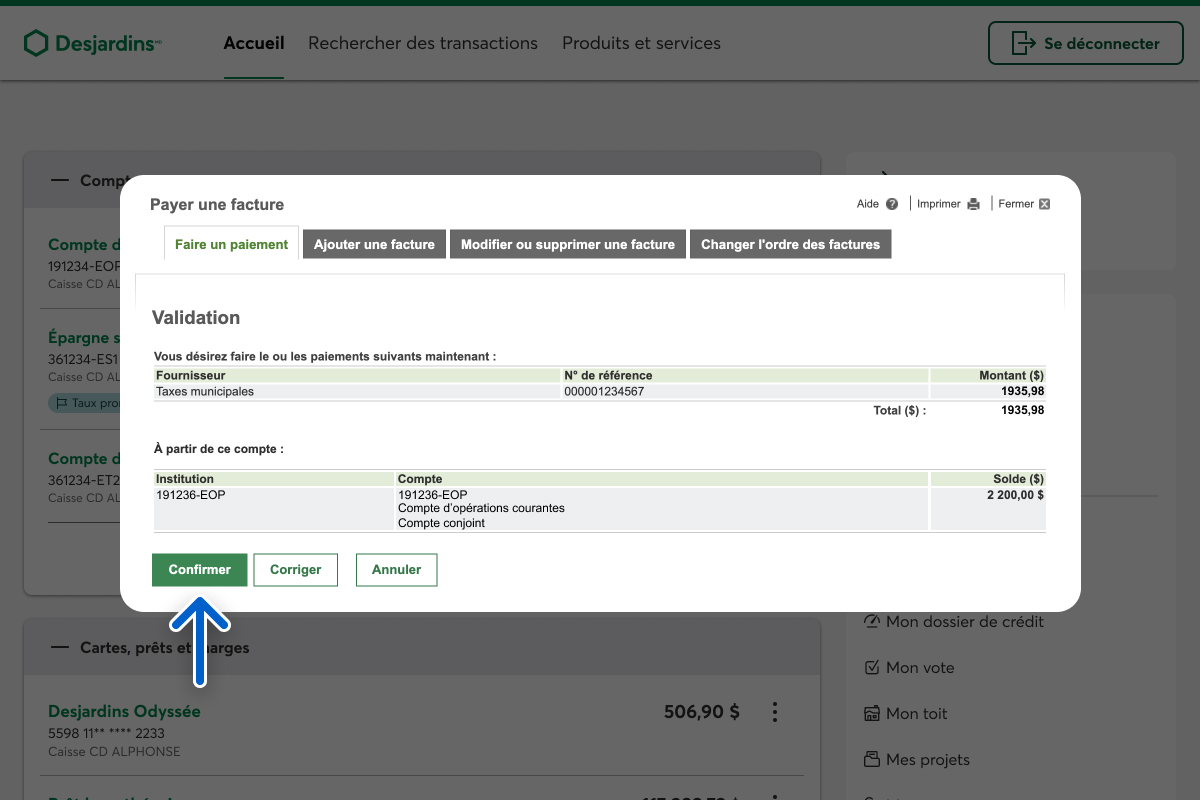
Task: Click the Aide question mark icon
Action: [892, 204]
